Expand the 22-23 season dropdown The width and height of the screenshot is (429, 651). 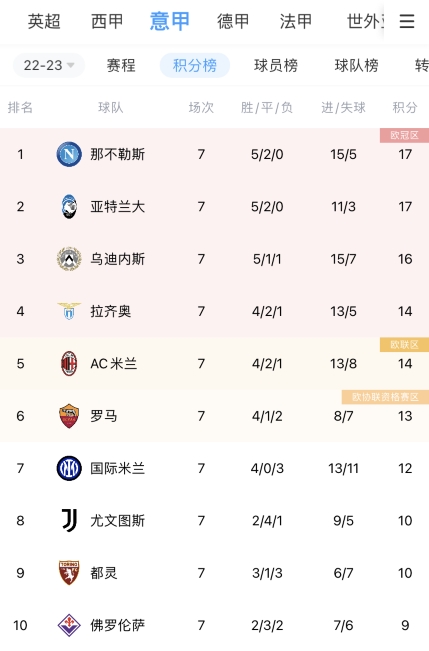(49, 65)
